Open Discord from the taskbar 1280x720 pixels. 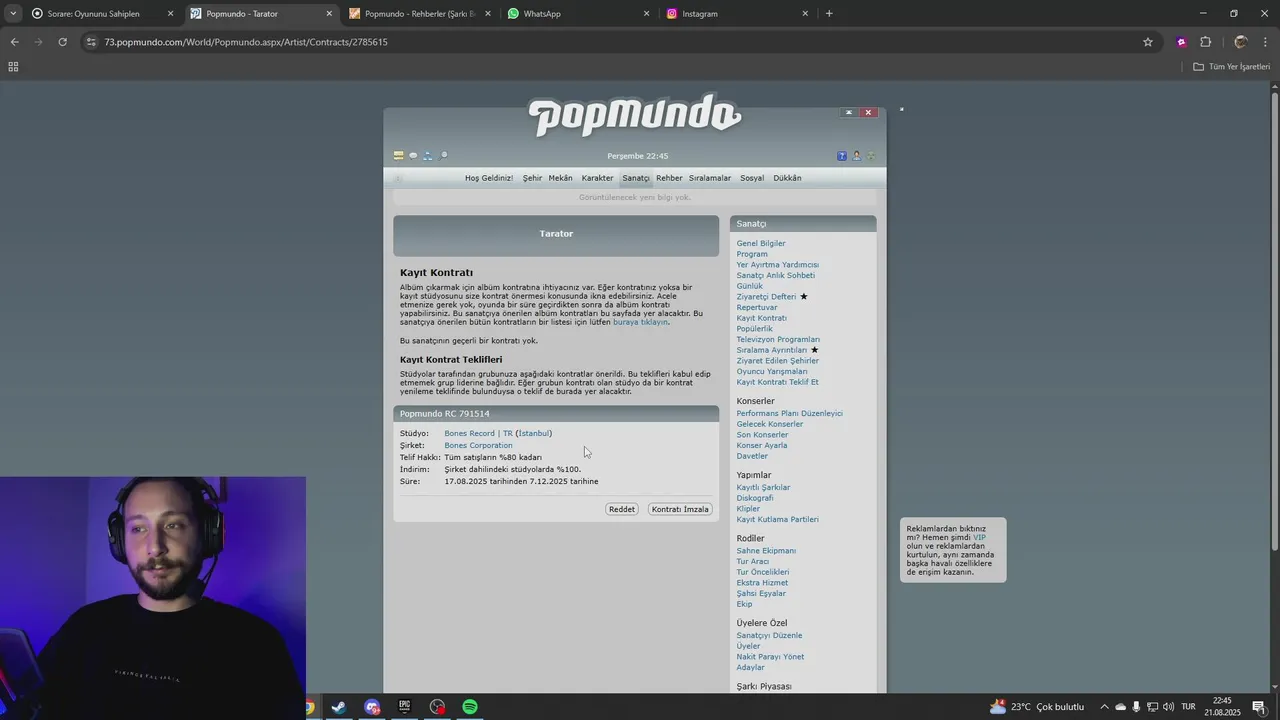(372, 707)
